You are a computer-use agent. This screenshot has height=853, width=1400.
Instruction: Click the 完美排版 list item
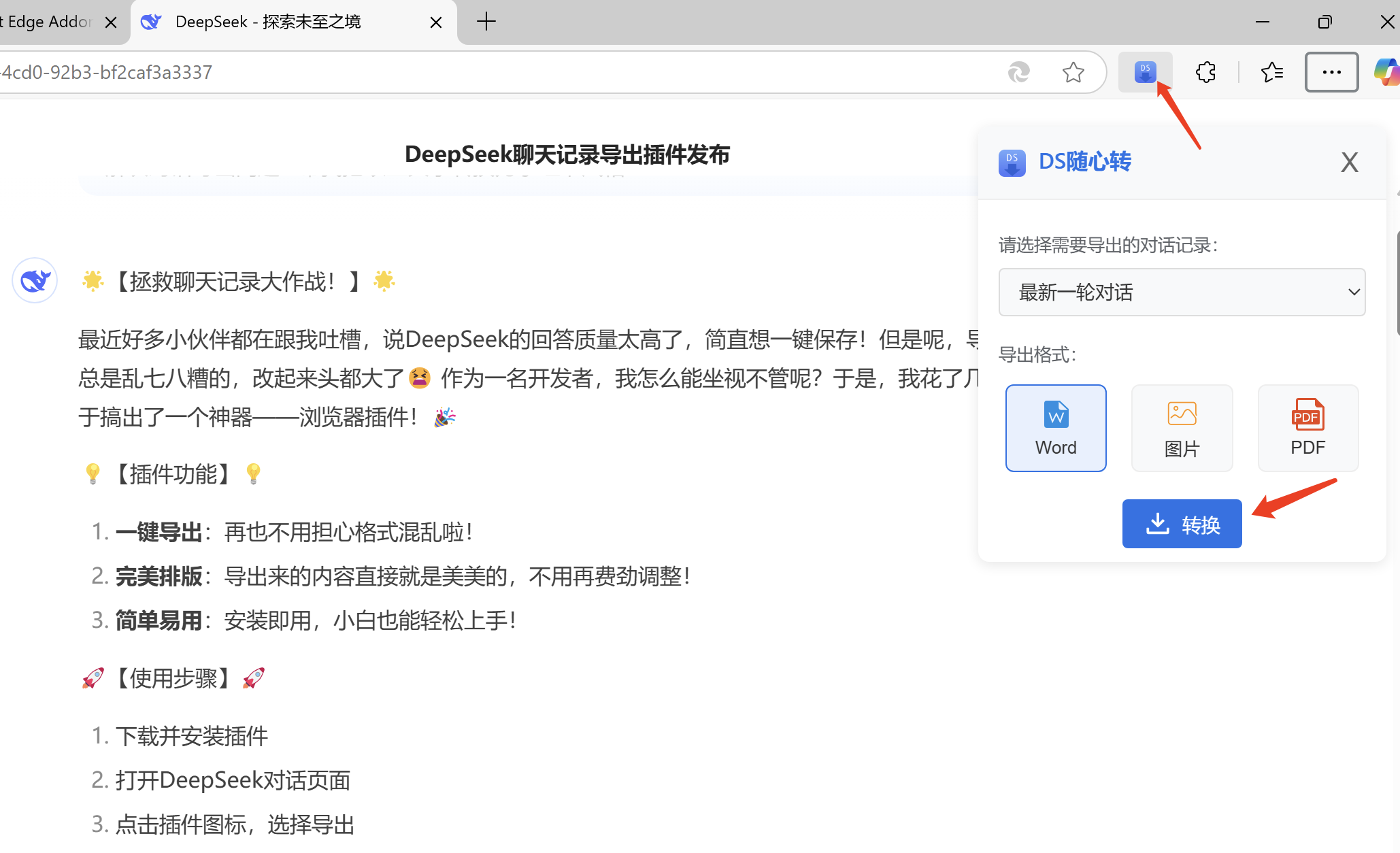[391, 576]
